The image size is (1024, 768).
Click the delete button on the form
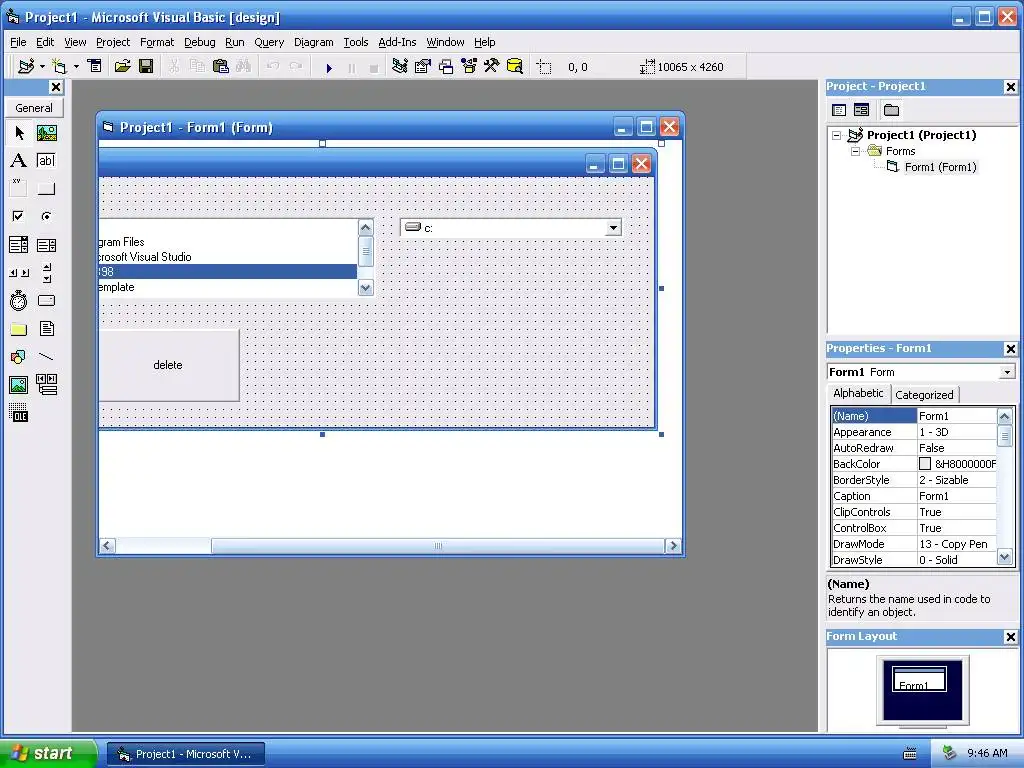click(x=168, y=365)
